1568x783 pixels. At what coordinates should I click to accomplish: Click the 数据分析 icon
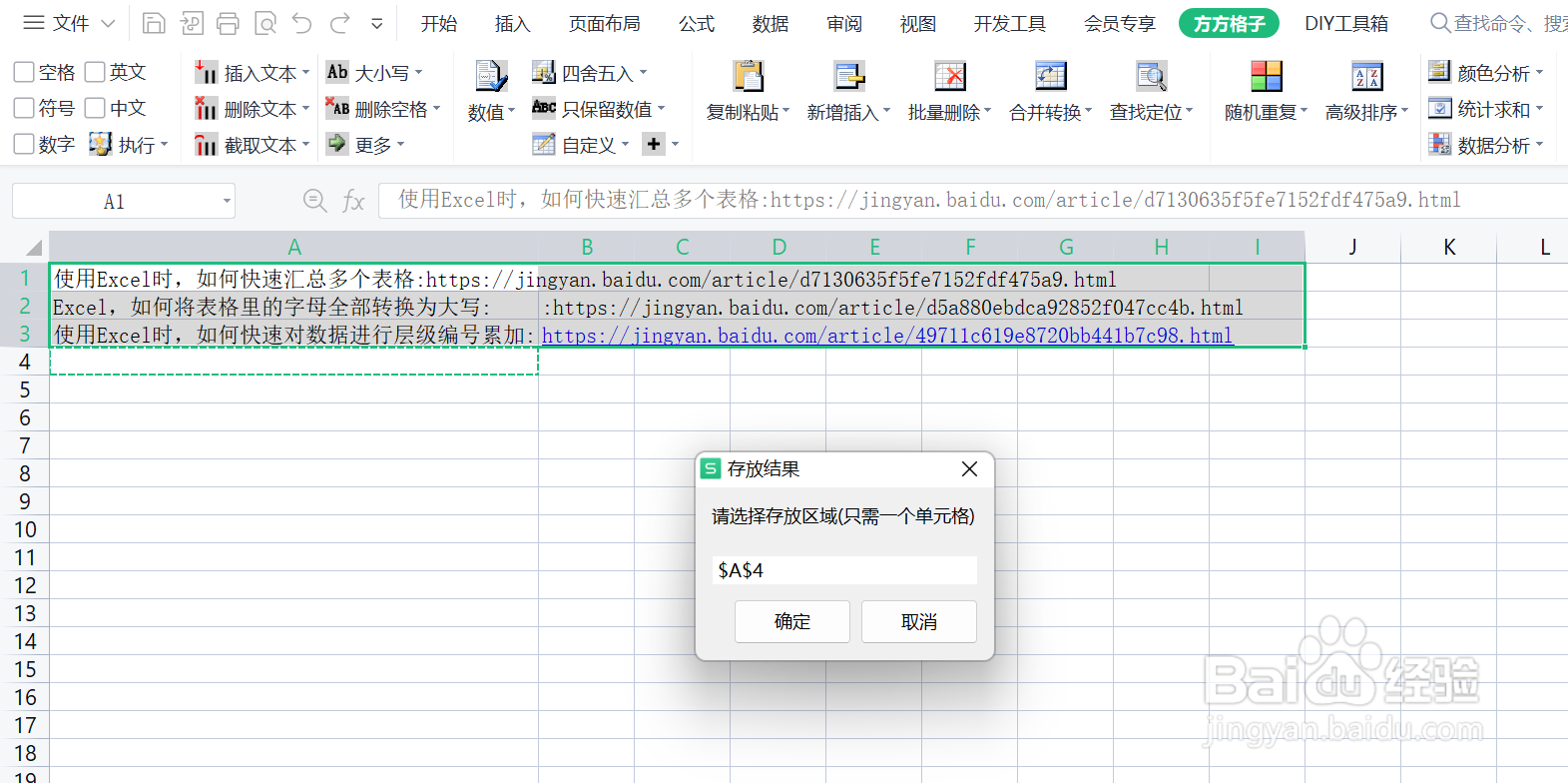click(x=1439, y=144)
